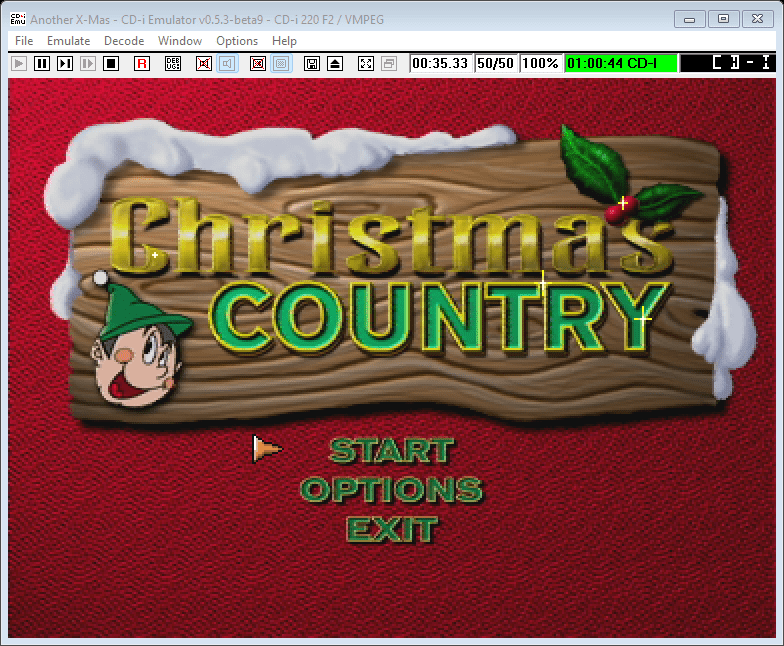Click the eject disc icon
Viewport: 784px width, 646px height.
335,63
